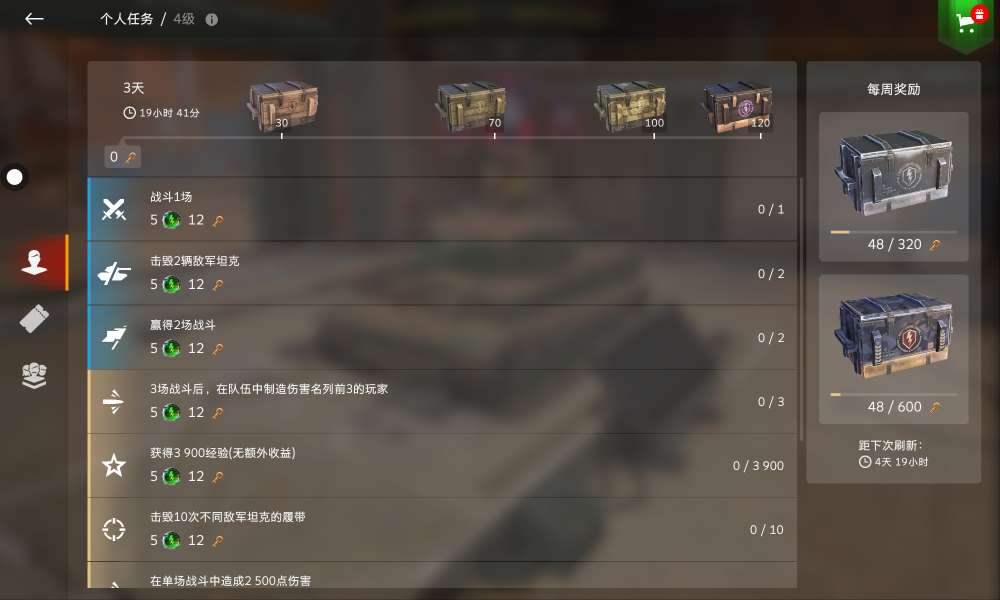Open the 击毁2辆敌军坦克 mission
Image resolution: width=1000 pixels, height=600 pixels.
point(442,273)
